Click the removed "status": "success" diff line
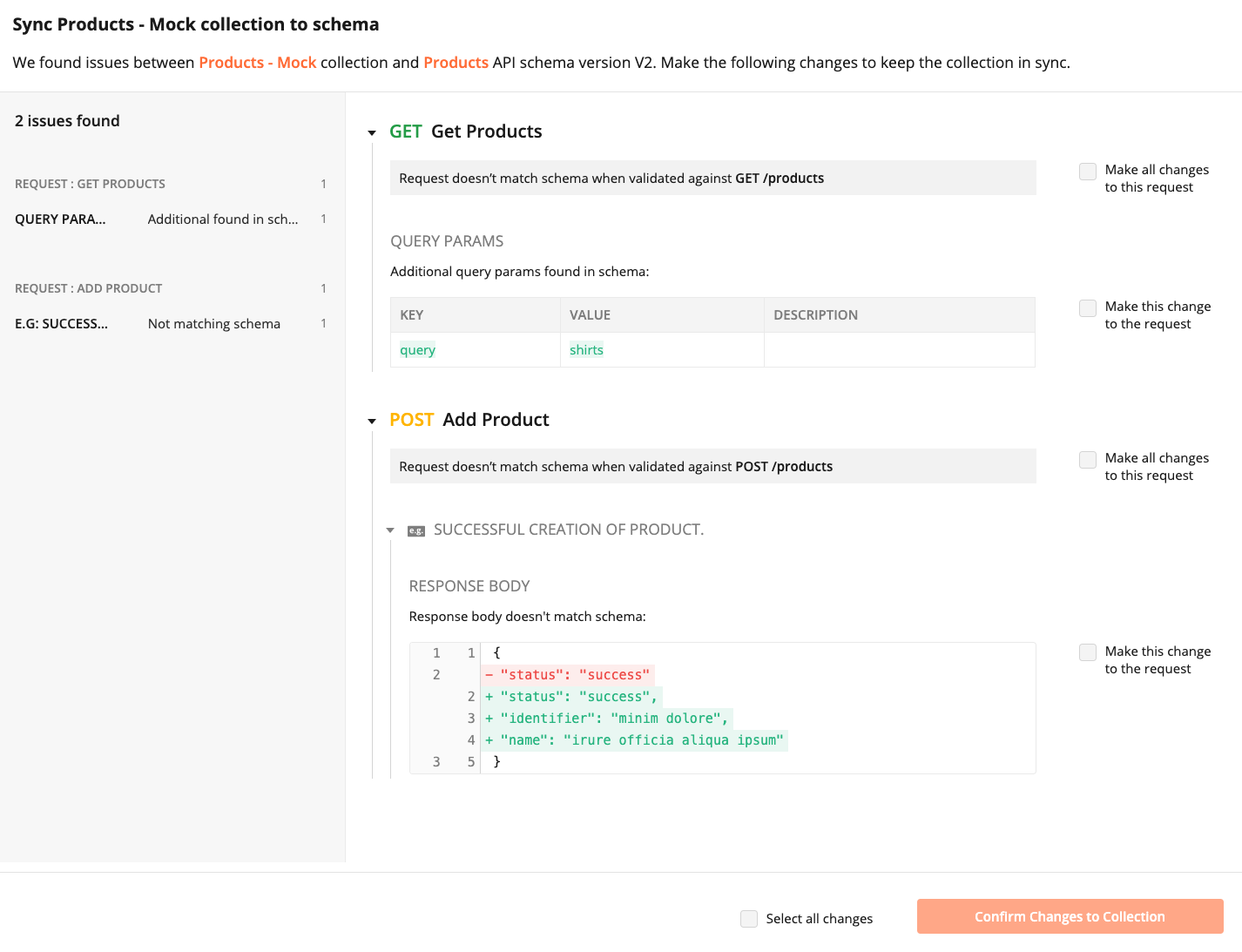Viewport: 1242px width, 952px height. (568, 675)
